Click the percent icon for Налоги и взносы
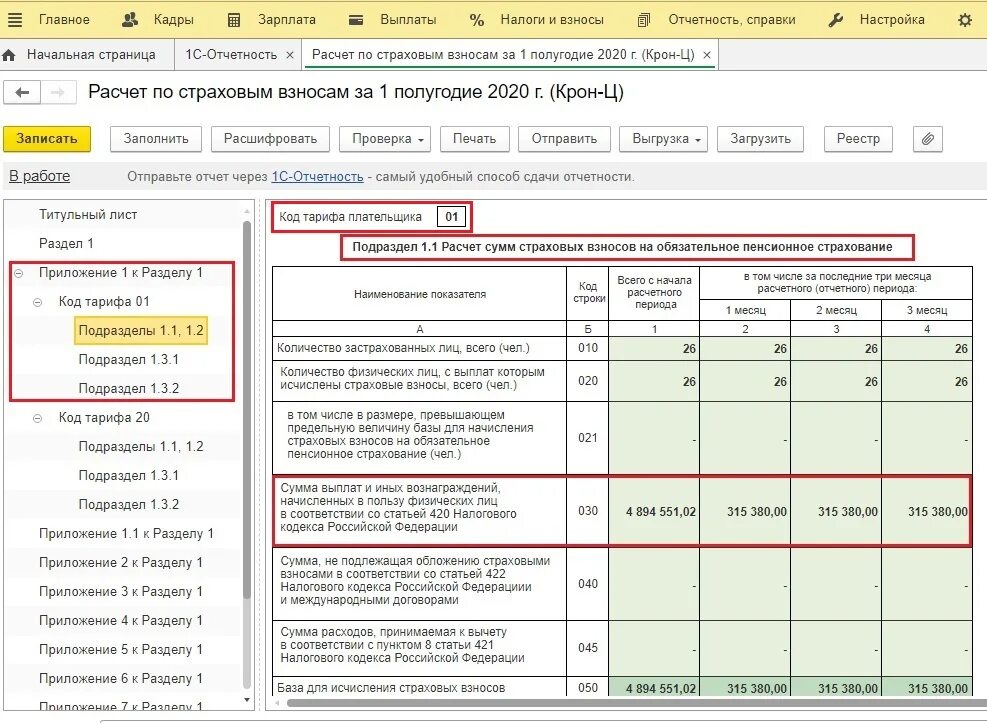 click(477, 20)
